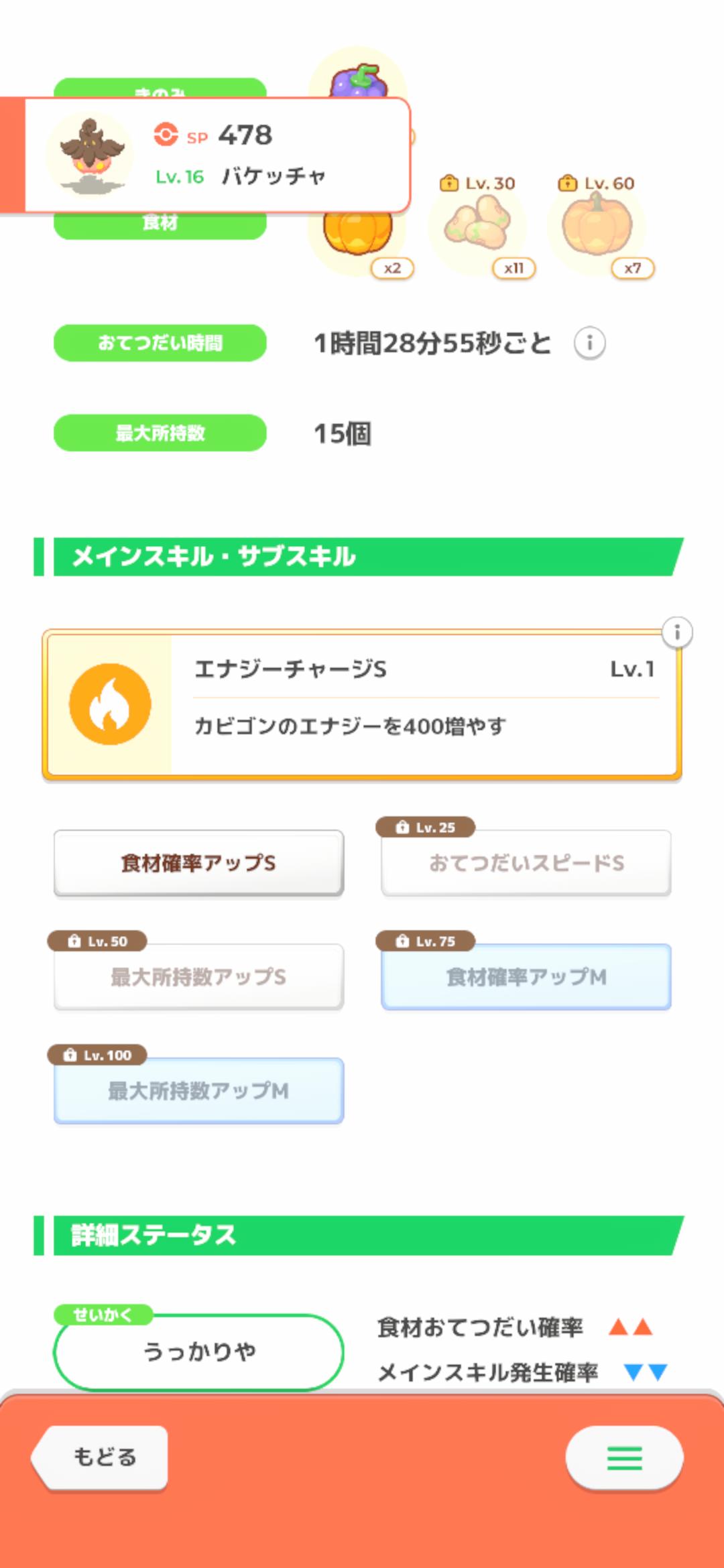The height and width of the screenshot is (1568, 724).
Task: Tap the info icon beside helping time
Action: tap(589, 343)
